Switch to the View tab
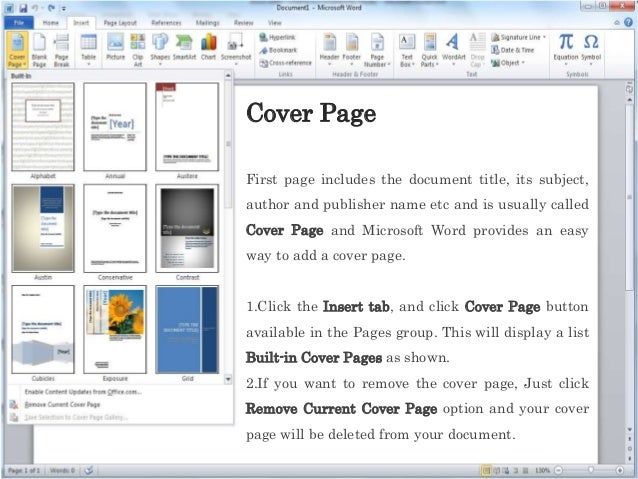 275,23
